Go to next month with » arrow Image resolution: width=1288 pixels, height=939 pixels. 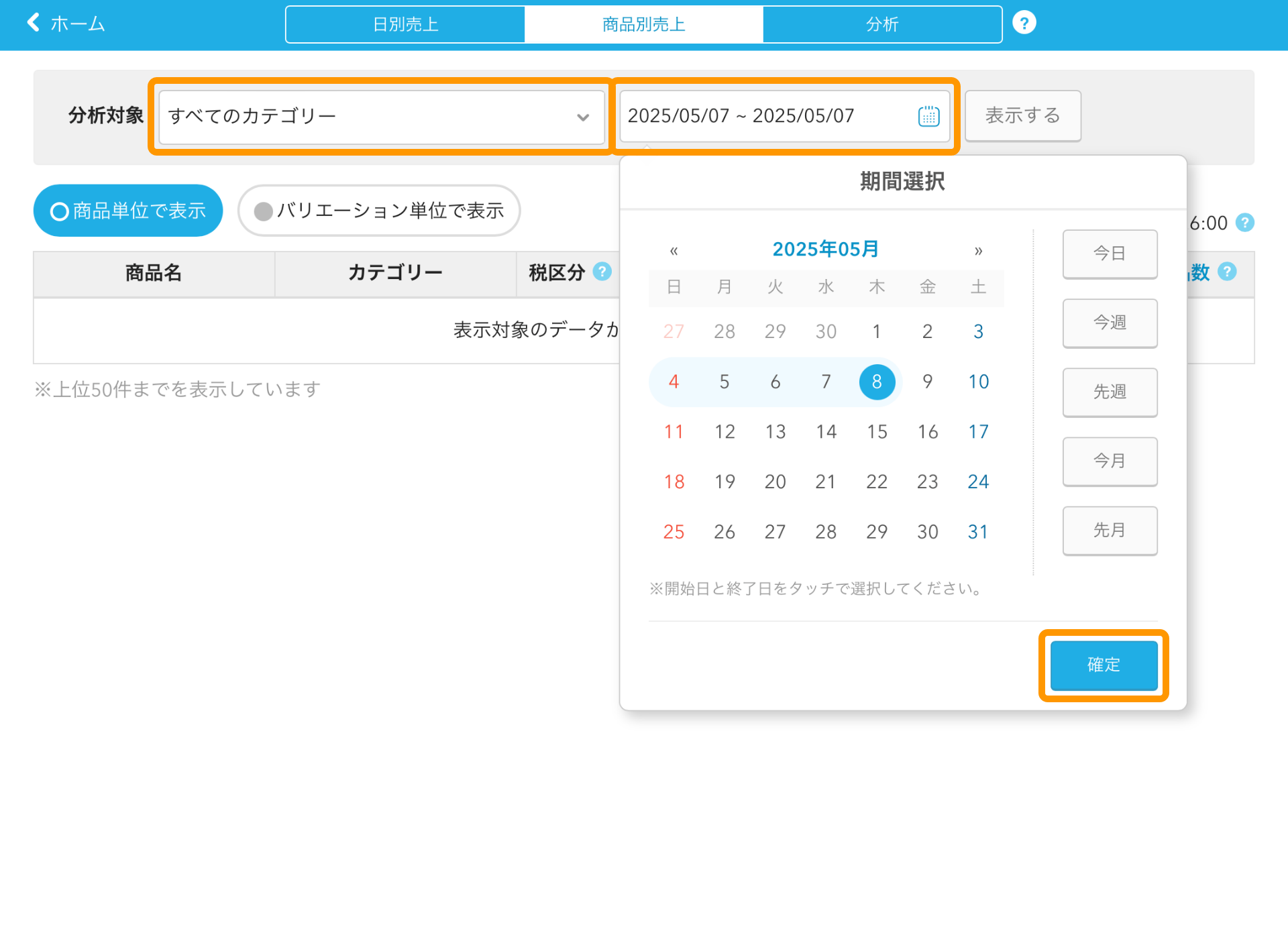[978, 251]
